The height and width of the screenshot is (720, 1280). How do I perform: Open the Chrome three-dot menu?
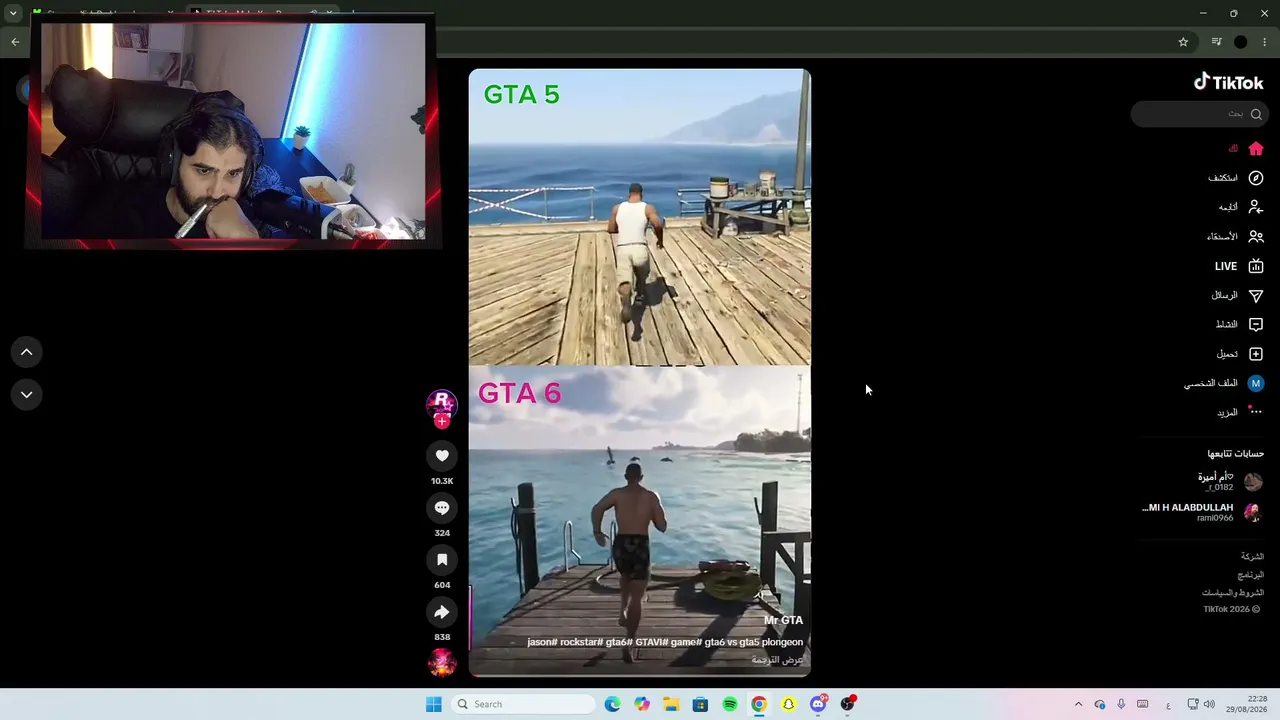pos(1265,42)
